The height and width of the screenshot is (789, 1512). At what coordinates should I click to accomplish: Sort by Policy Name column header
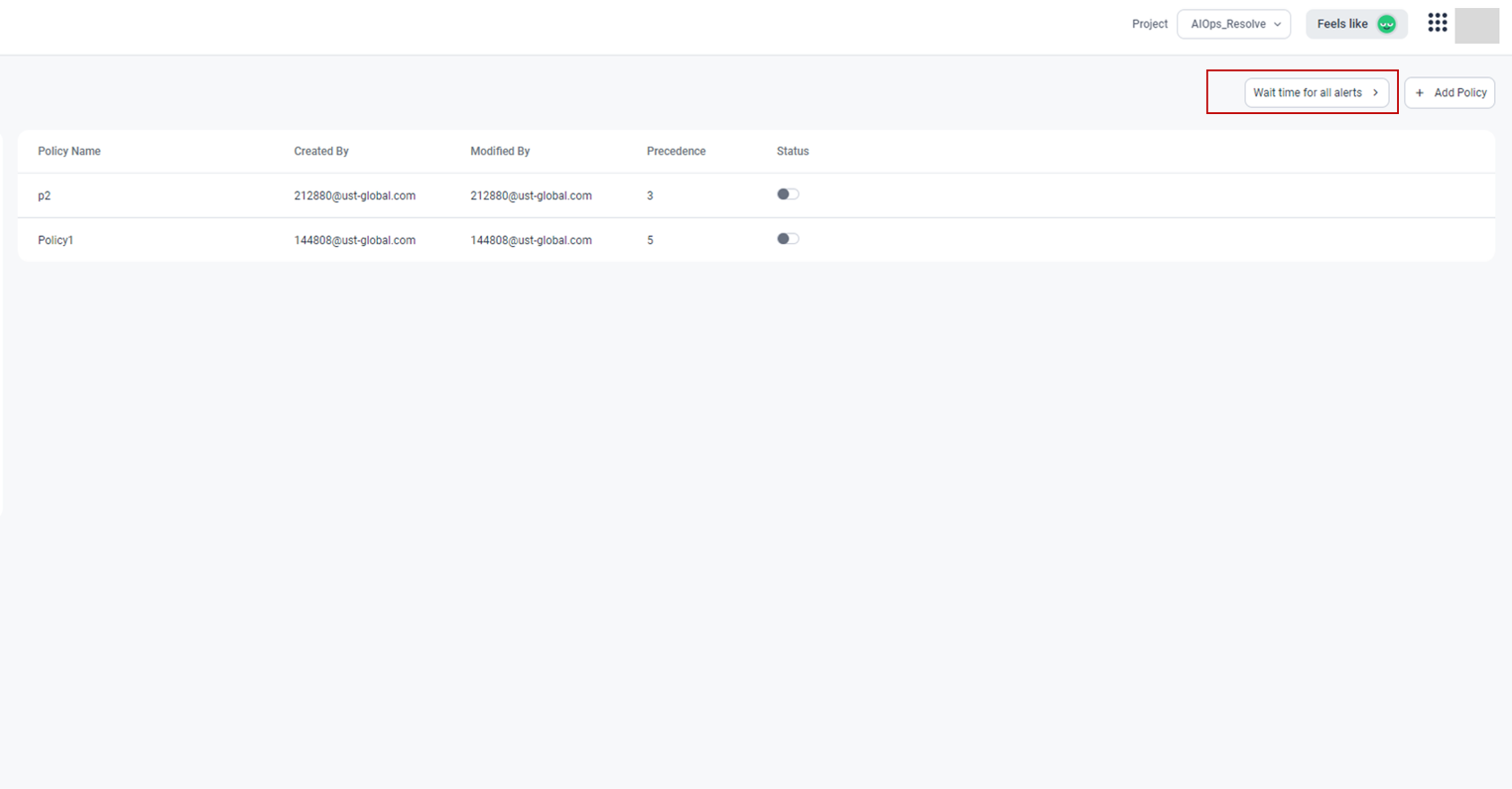click(x=69, y=151)
